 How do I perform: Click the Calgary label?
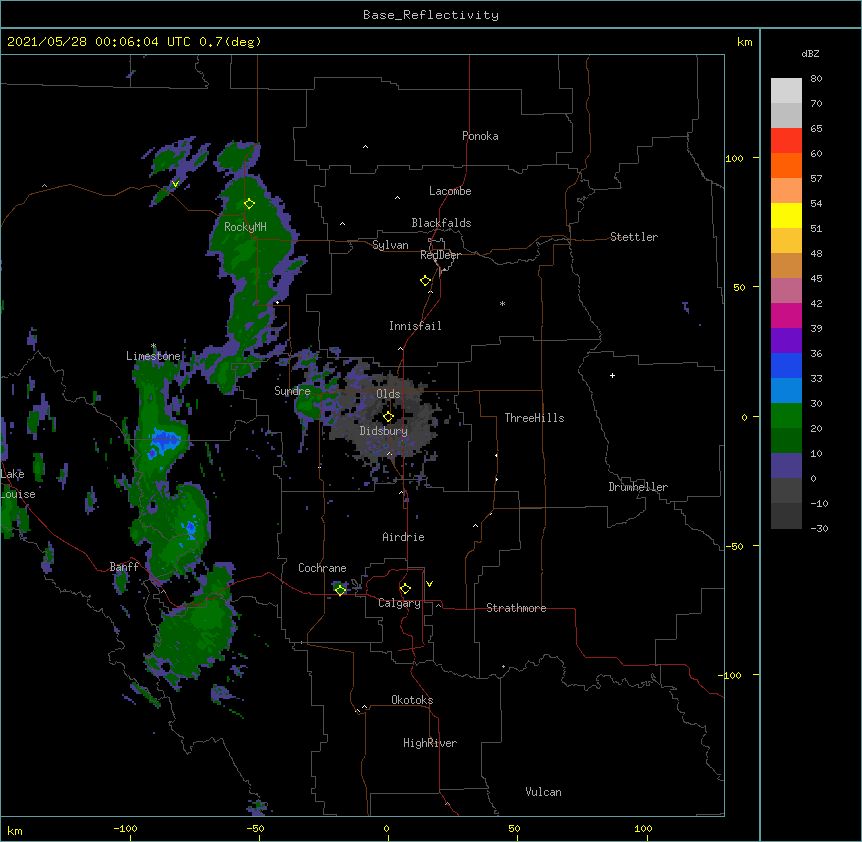pyautogui.click(x=399, y=603)
